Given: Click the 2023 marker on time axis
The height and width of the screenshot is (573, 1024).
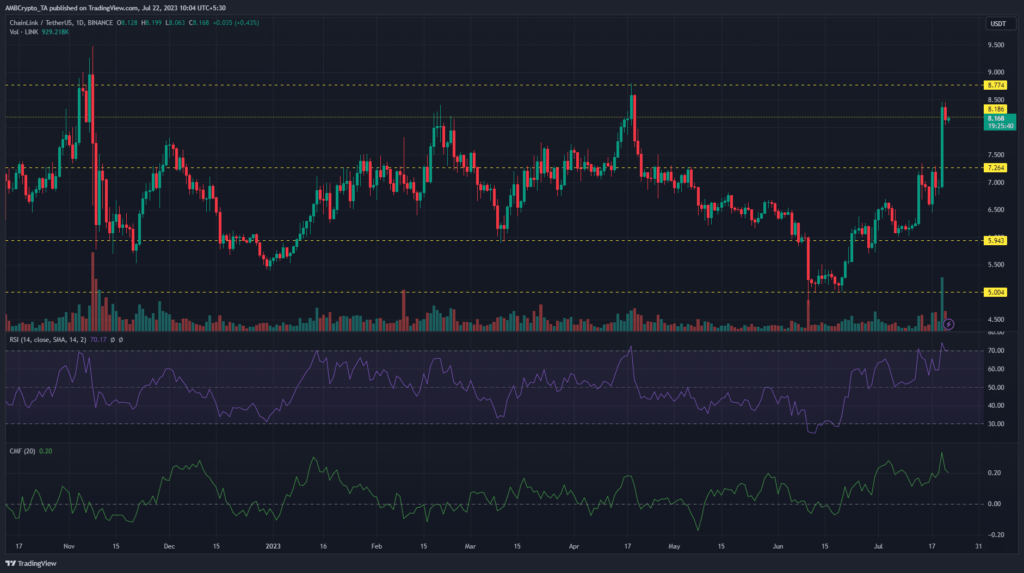Looking at the screenshot, I should point(273,547).
